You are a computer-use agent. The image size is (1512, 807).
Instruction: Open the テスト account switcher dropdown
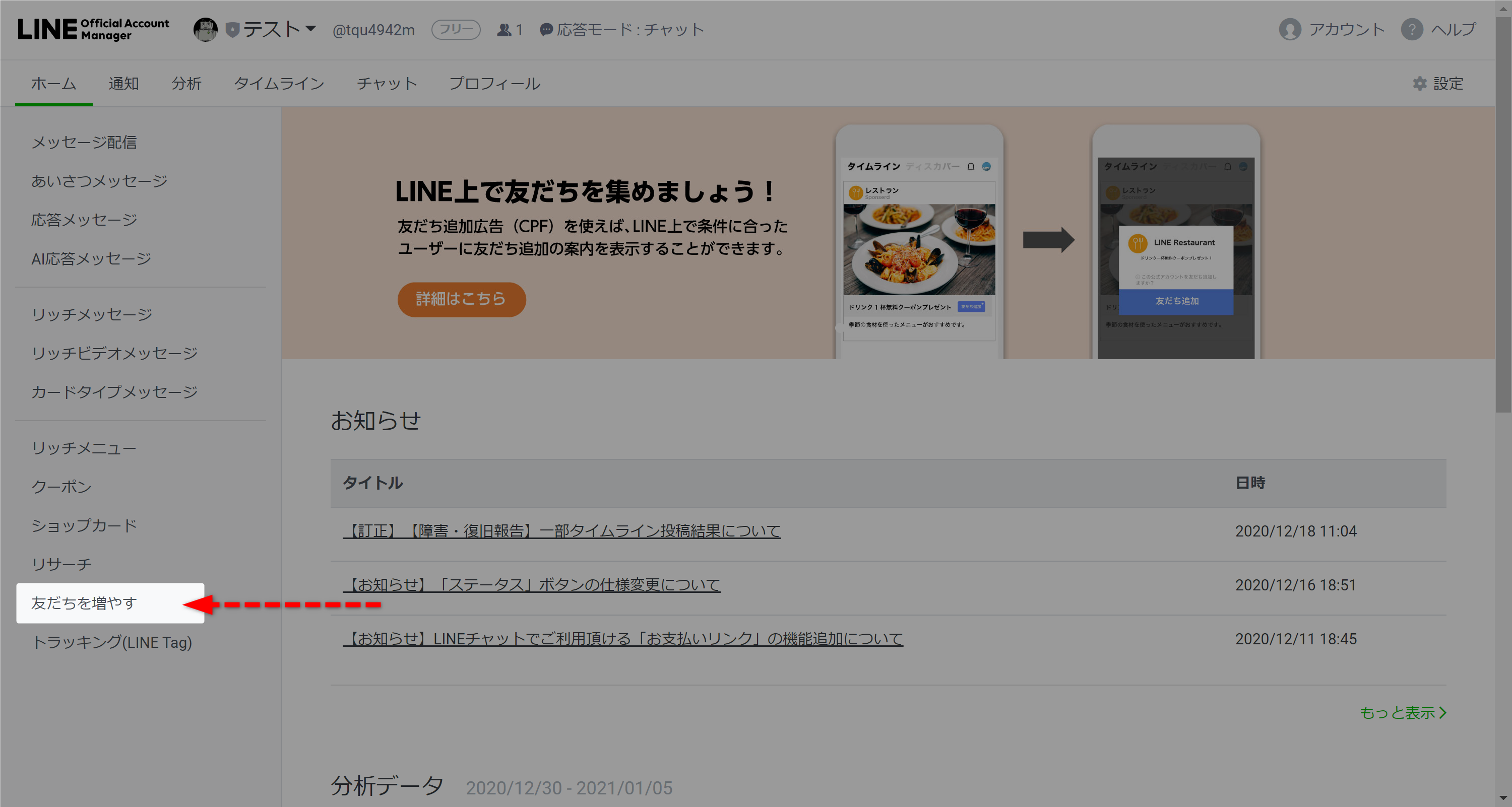point(280,29)
